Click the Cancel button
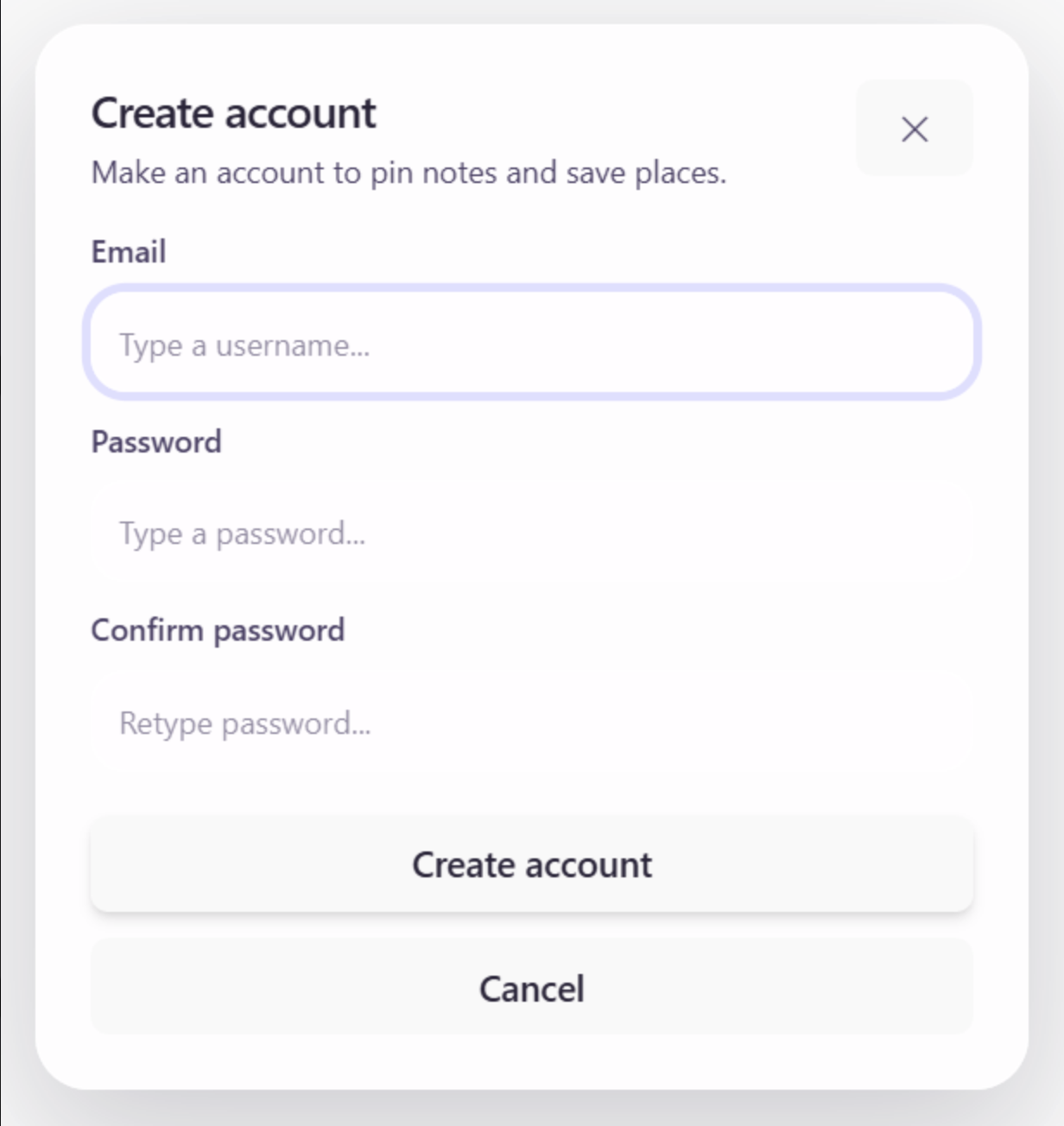Screen dimensions: 1064x1126 (x=532, y=988)
